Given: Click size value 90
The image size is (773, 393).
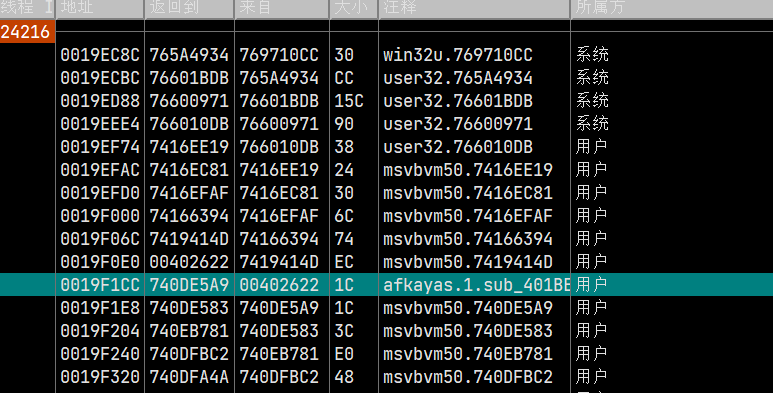Looking at the screenshot, I should tap(344, 124).
